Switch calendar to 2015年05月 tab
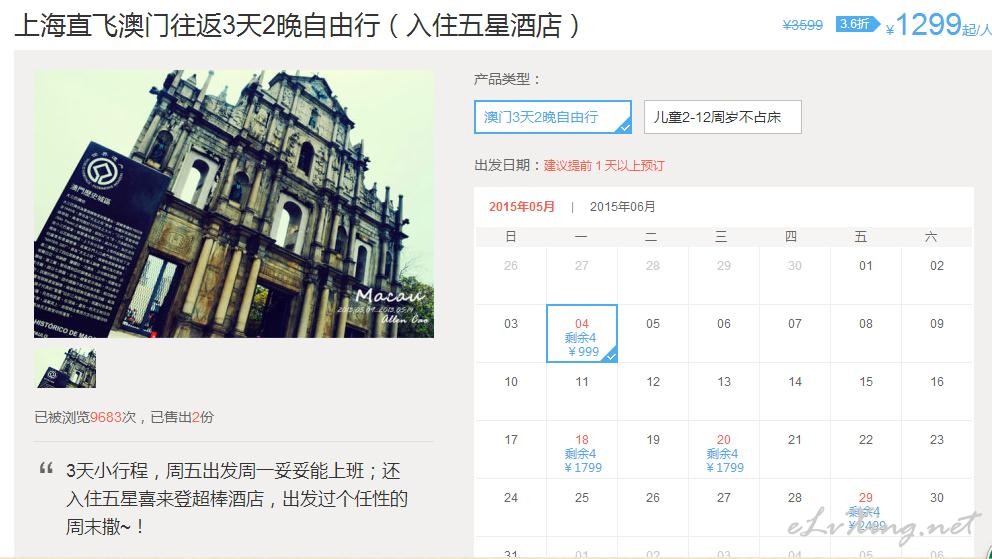Viewport: 992px width, 559px height. tap(522, 207)
